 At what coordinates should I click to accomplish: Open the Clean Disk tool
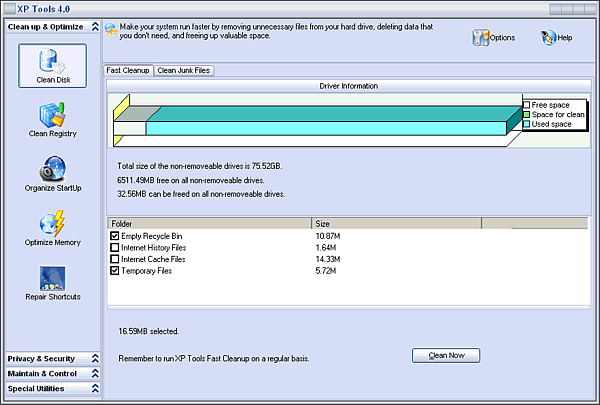(x=52, y=65)
